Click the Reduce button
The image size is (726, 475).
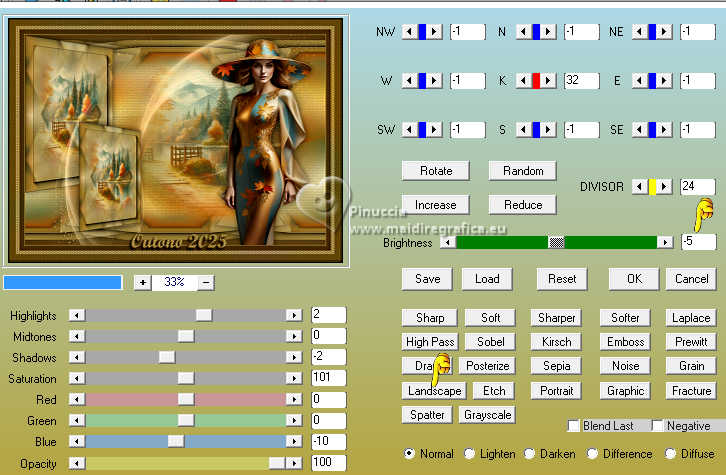523,205
